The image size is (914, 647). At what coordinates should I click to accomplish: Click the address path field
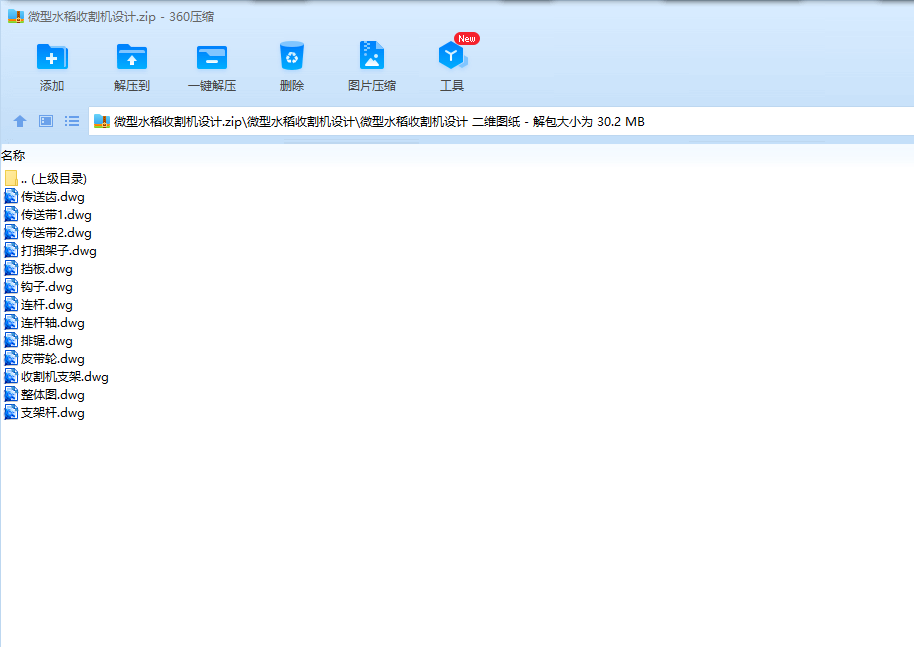(501, 121)
